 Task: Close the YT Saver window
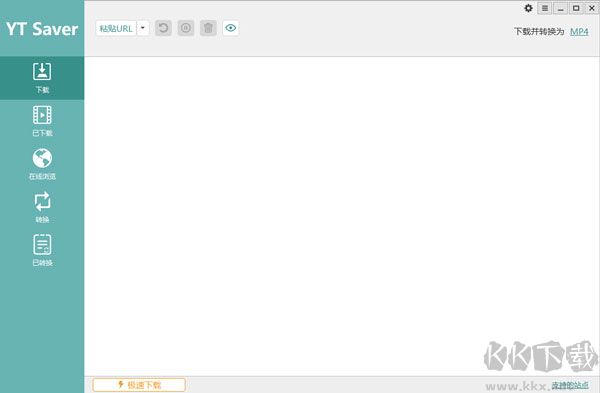[x=592, y=8]
